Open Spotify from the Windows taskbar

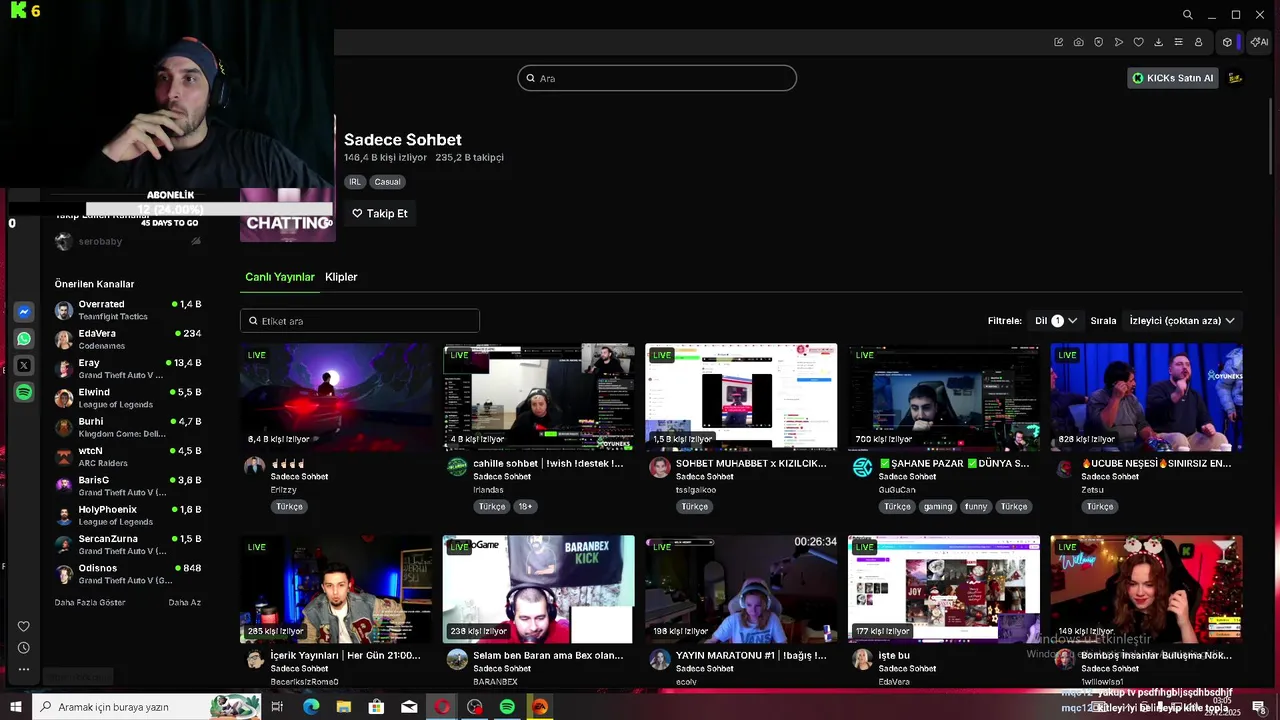pyautogui.click(x=507, y=707)
